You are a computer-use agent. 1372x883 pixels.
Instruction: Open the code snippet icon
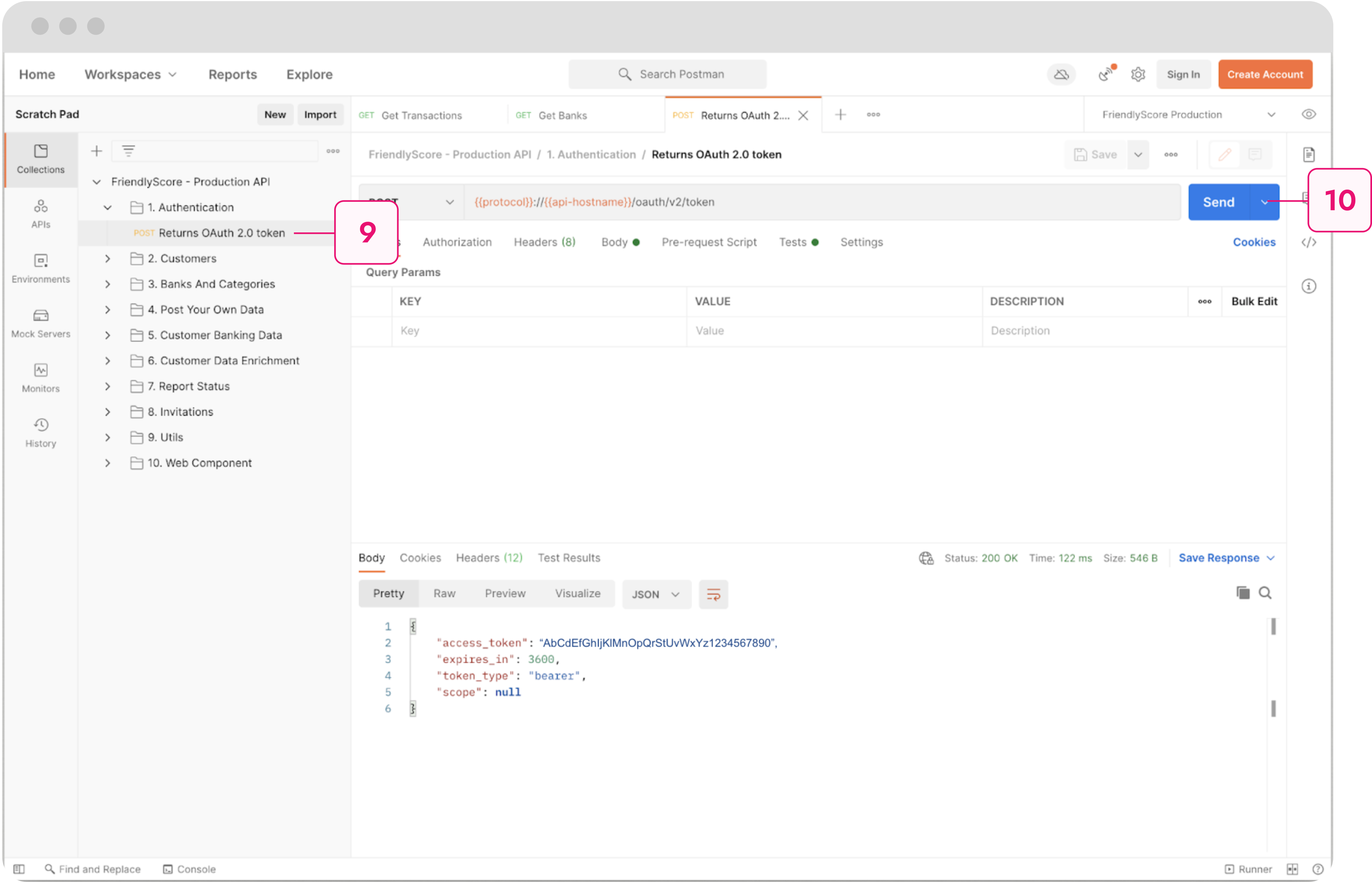(x=1309, y=242)
